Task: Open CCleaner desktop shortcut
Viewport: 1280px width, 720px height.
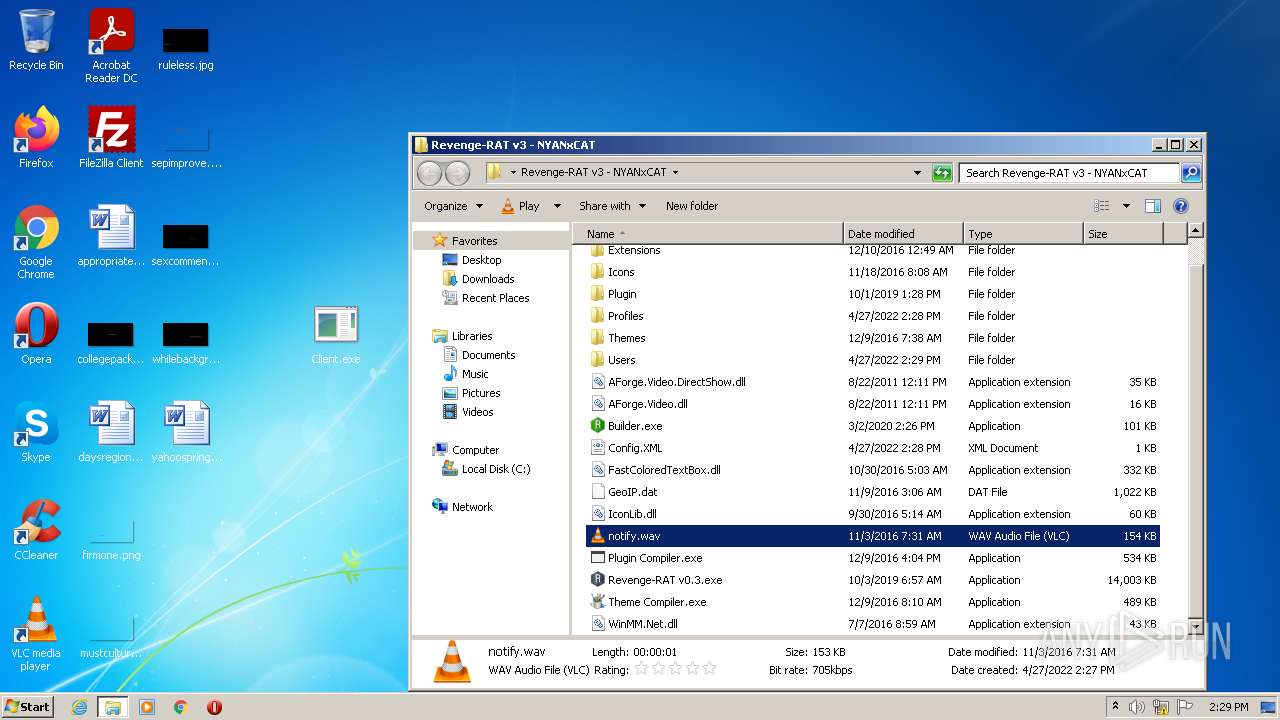Action: point(36,524)
